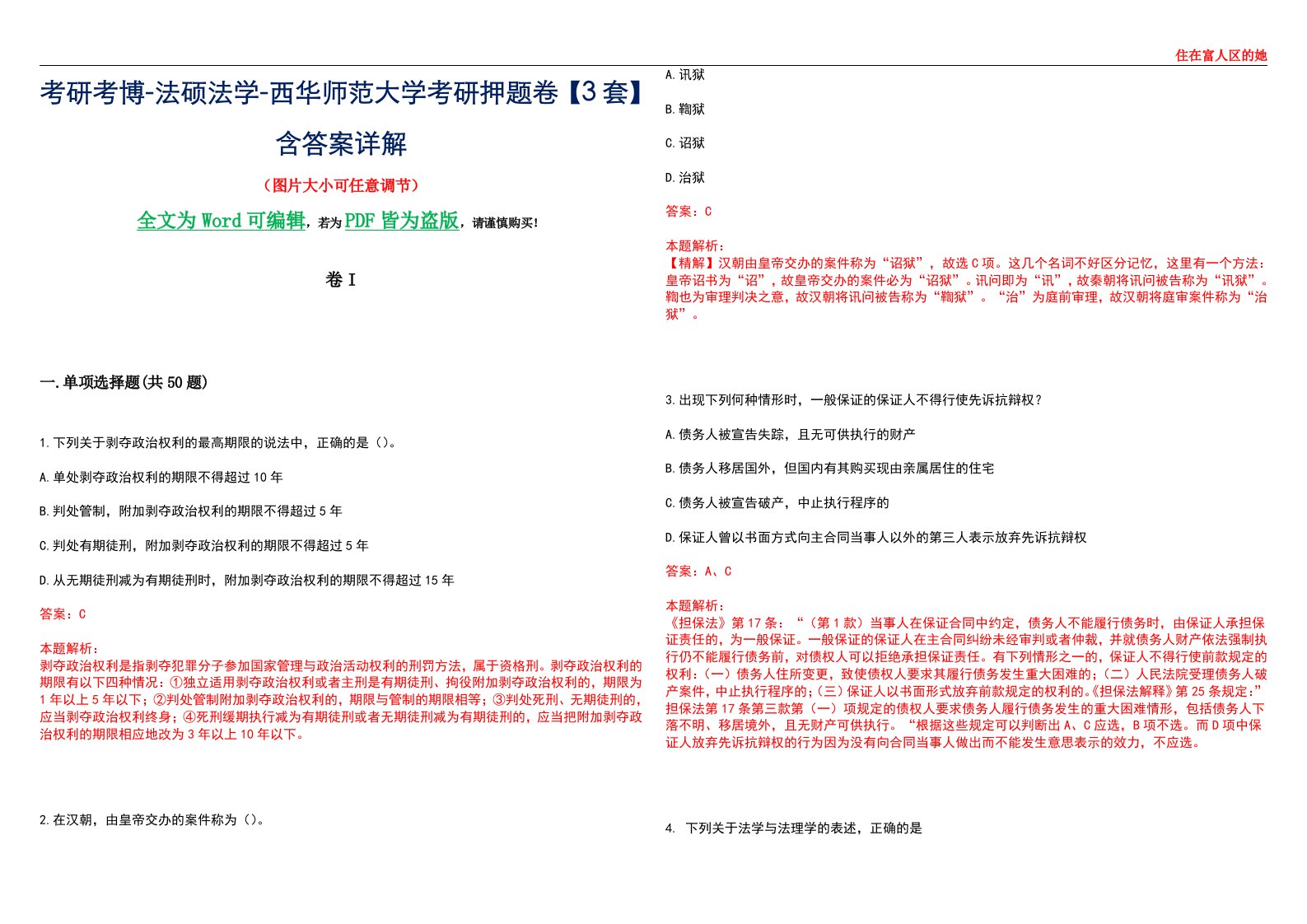The width and height of the screenshot is (1307, 924).
Task: Click 答案：C under question 1
Action: point(63,614)
